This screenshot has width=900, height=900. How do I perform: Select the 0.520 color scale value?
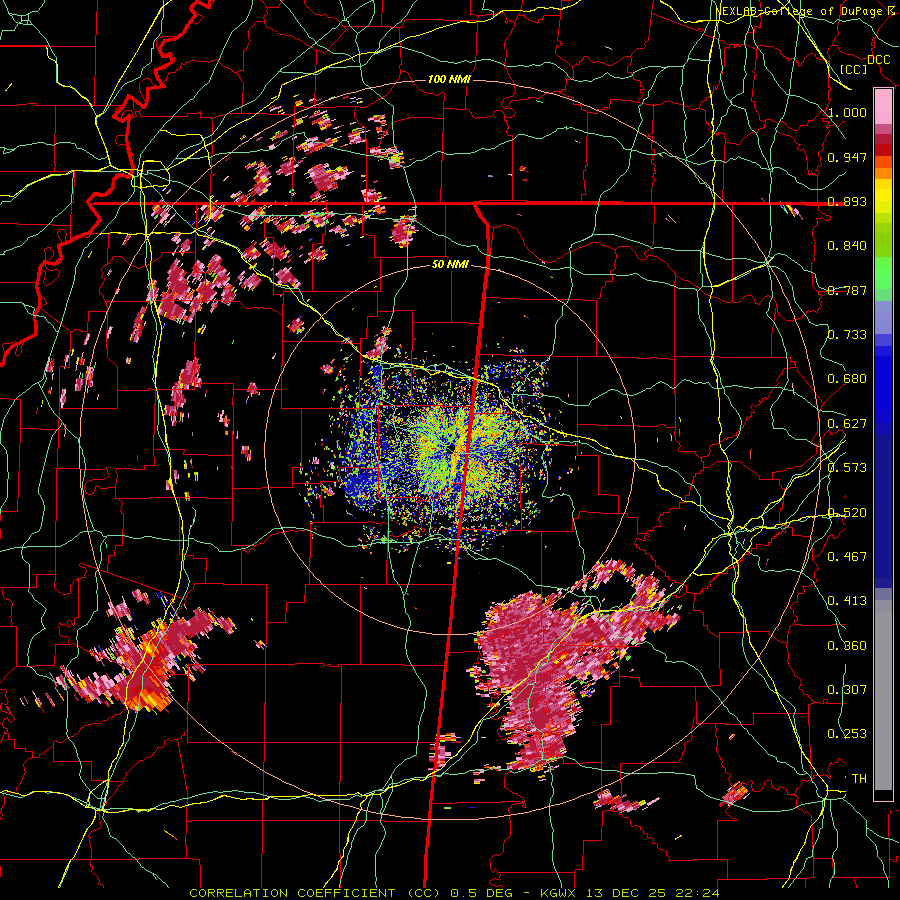847,513
